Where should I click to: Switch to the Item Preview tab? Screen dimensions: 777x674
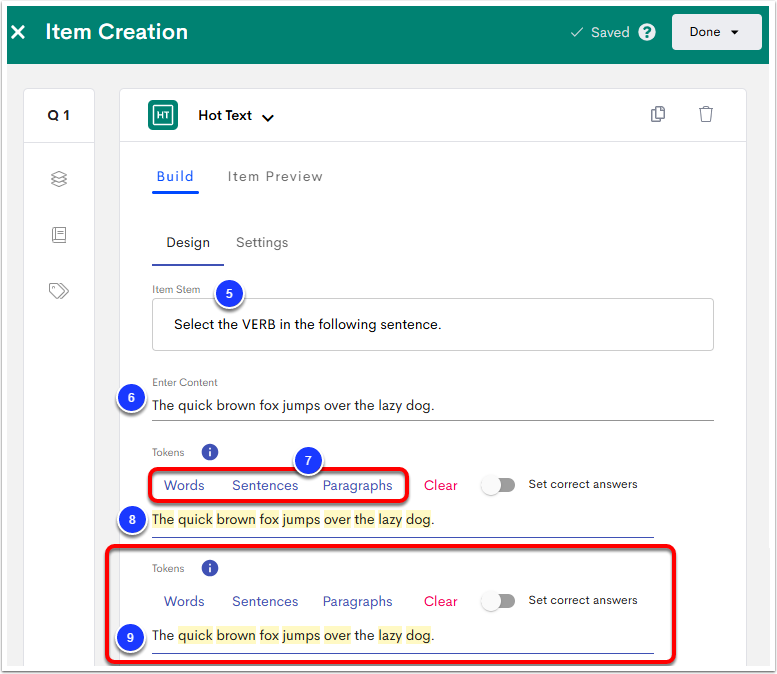(275, 176)
